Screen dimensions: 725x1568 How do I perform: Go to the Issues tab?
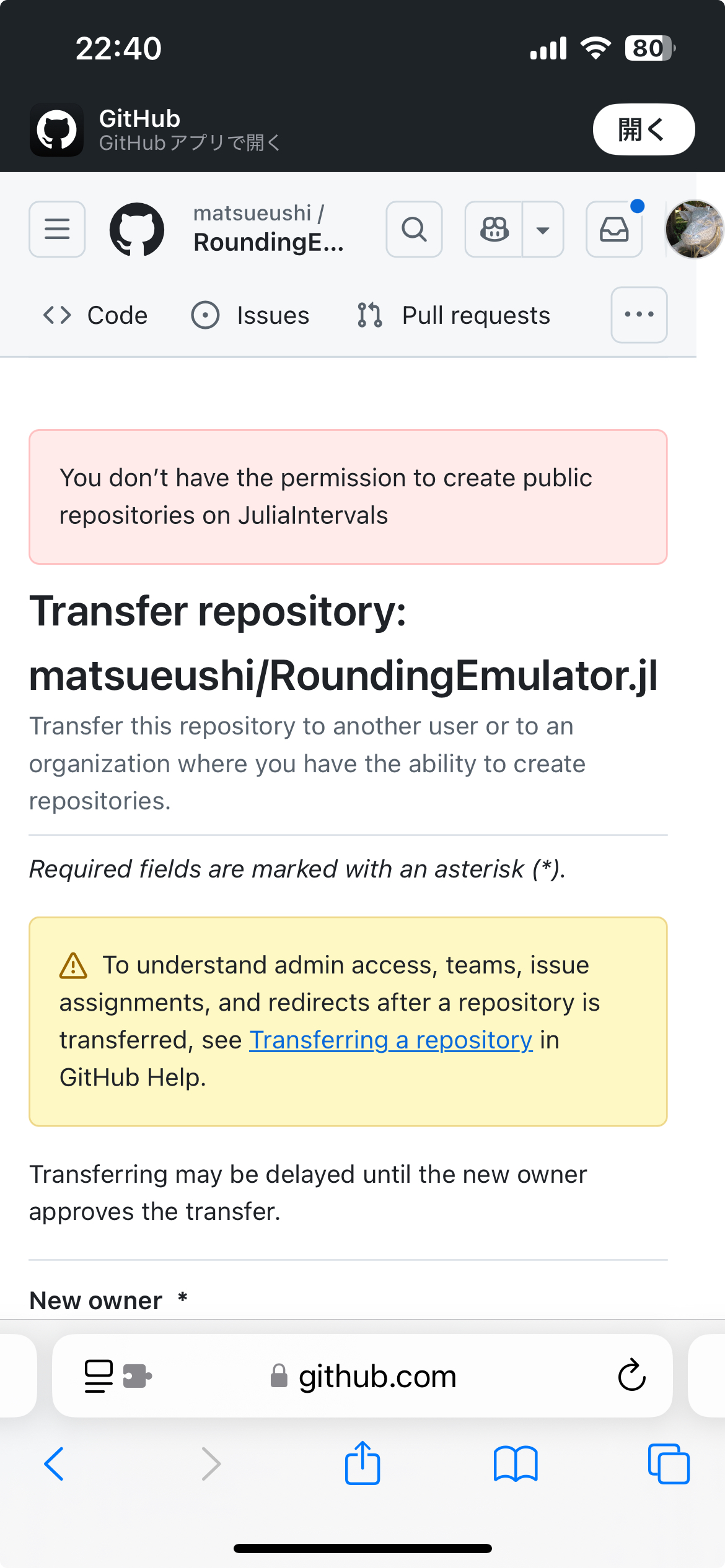pos(250,315)
